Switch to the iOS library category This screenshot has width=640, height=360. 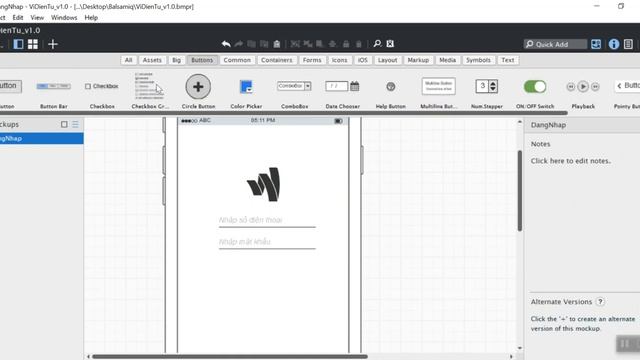[x=363, y=60]
